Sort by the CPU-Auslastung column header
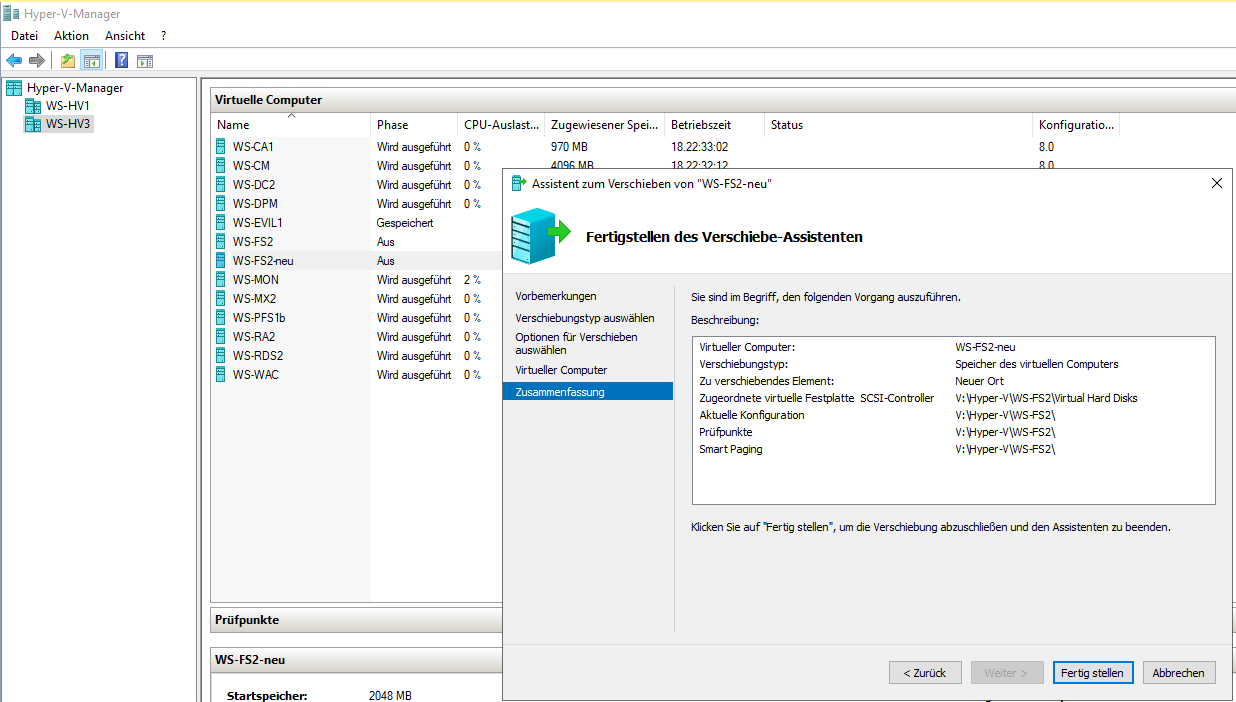1236x702 pixels. click(x=501, y=125)
